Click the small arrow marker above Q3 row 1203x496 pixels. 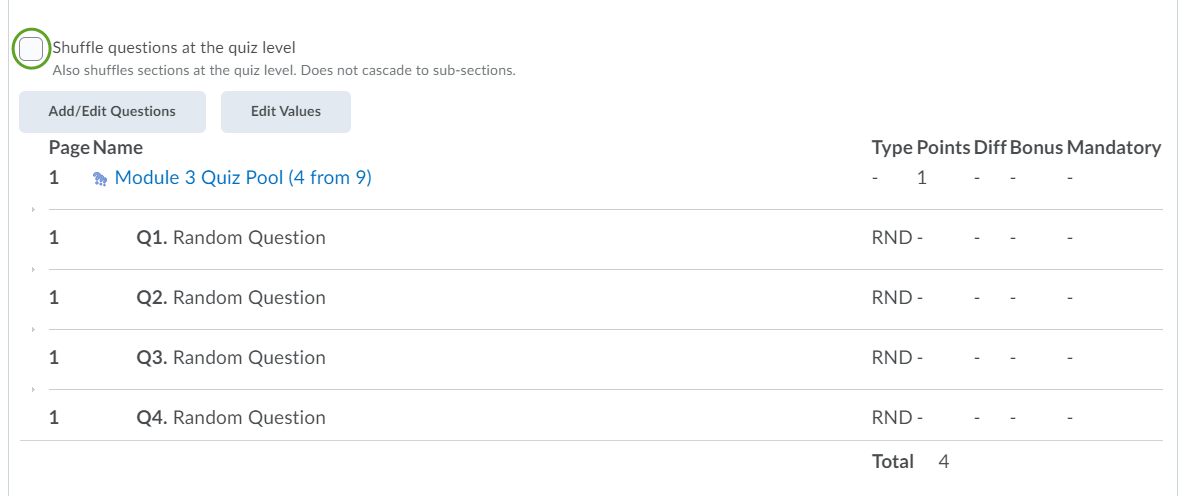33,329
